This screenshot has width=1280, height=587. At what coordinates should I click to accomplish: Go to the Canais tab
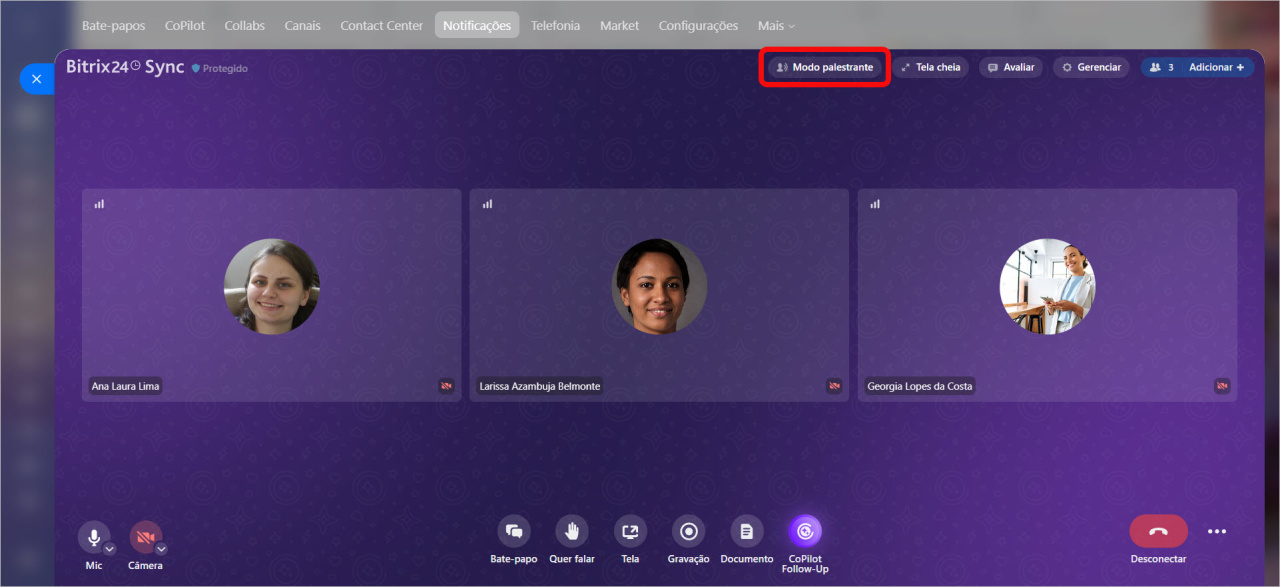[x=303, y=25]
